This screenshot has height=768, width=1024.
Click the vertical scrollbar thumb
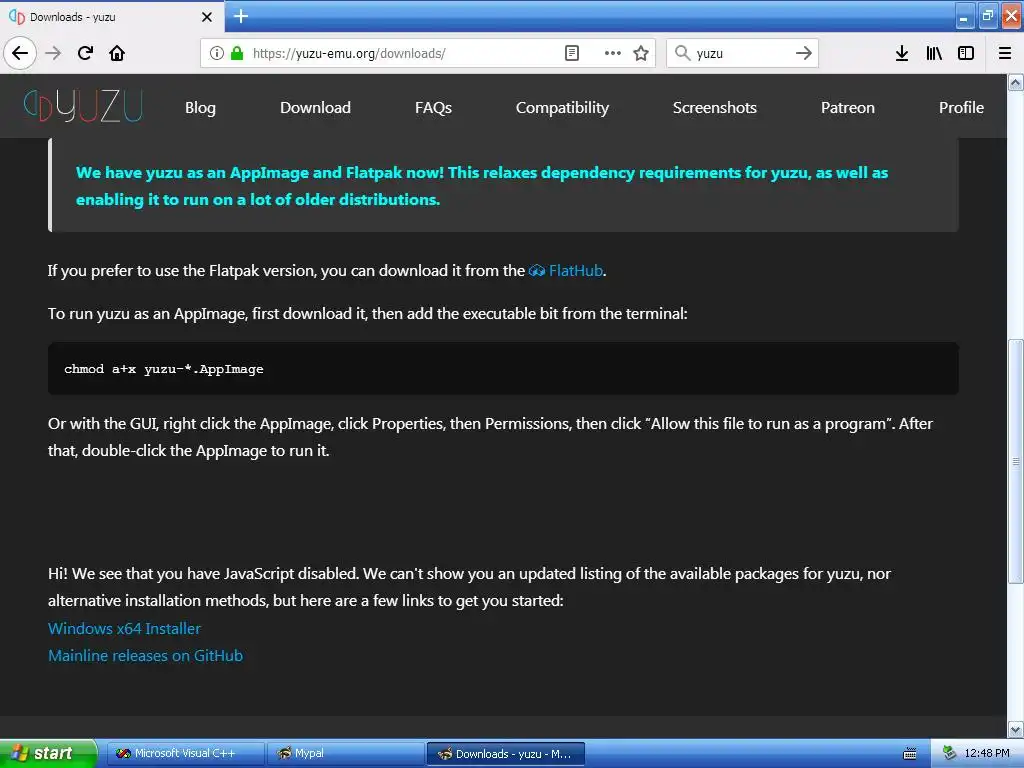(1015, 461)
